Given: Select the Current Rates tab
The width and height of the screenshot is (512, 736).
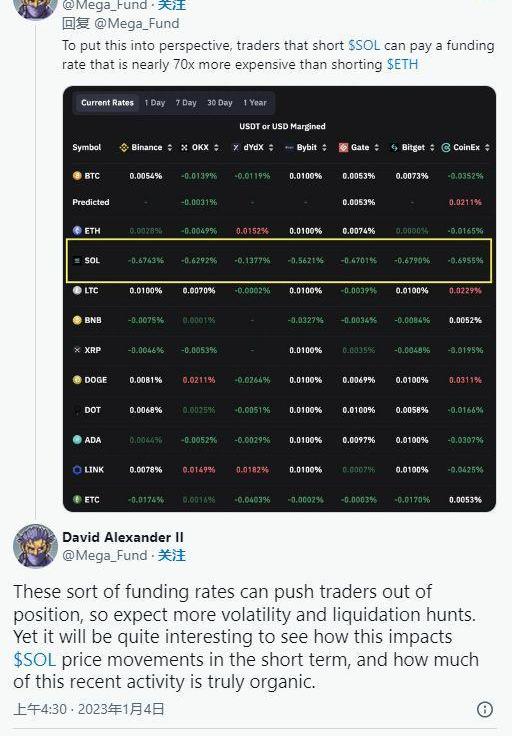Looking at the screenshot, I should click(107, 103).
